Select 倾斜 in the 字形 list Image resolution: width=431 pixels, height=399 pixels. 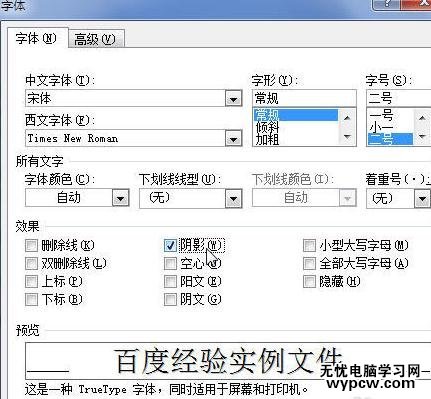pyautogui.click(x=295, y=127)
